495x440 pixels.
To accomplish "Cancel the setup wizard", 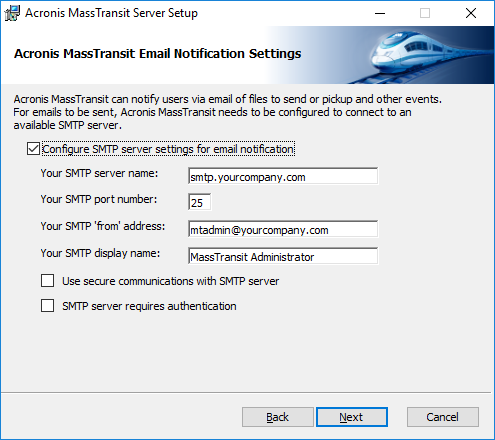I will point(443,417).
